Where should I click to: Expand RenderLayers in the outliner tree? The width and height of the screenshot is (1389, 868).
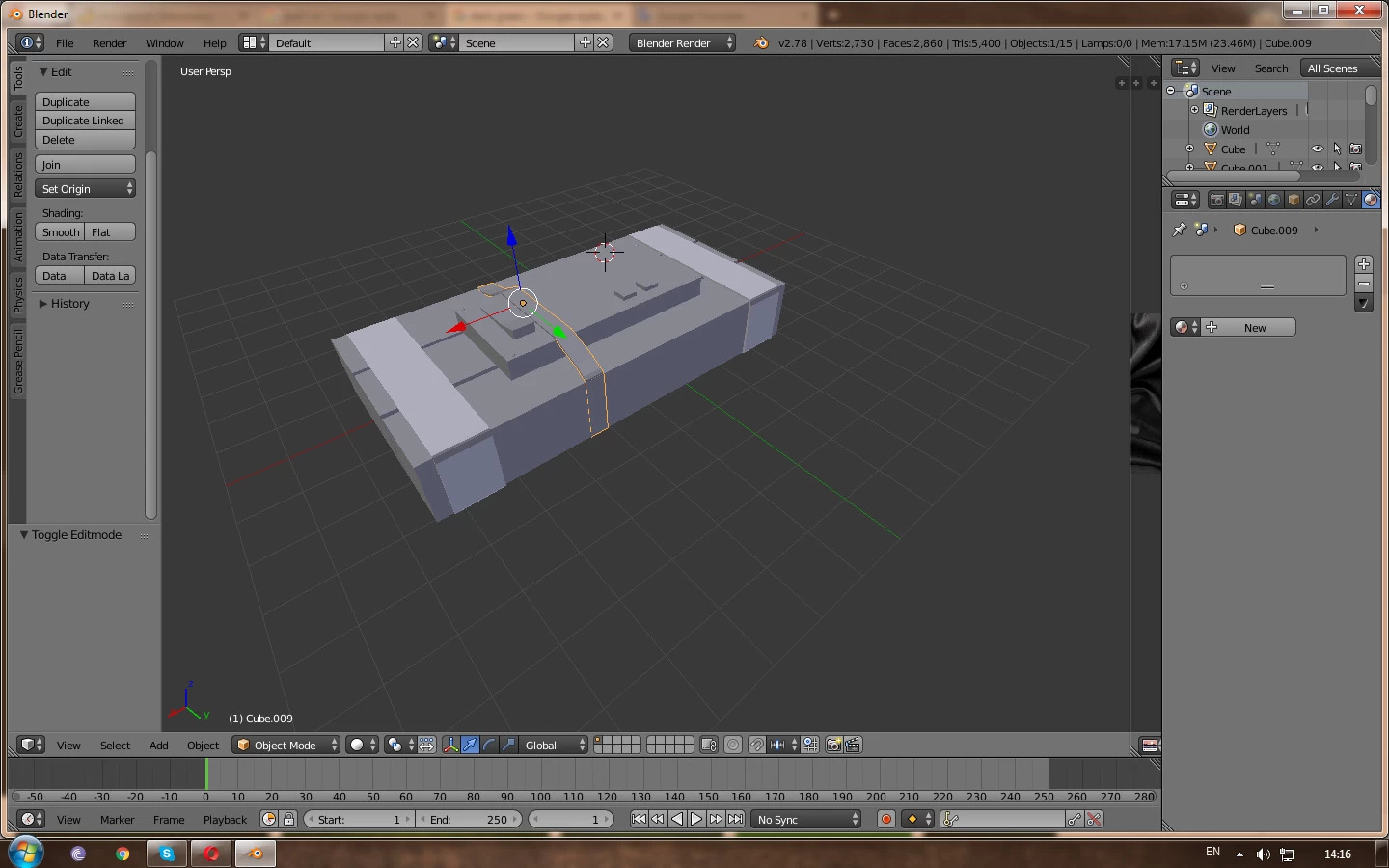(1194, 110)
